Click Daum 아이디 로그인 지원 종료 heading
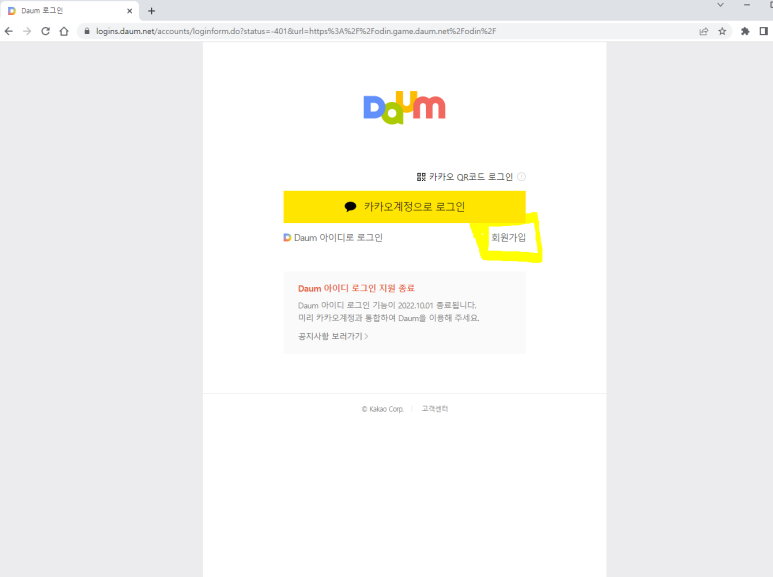Screen dimensions: 773x577 356,288
